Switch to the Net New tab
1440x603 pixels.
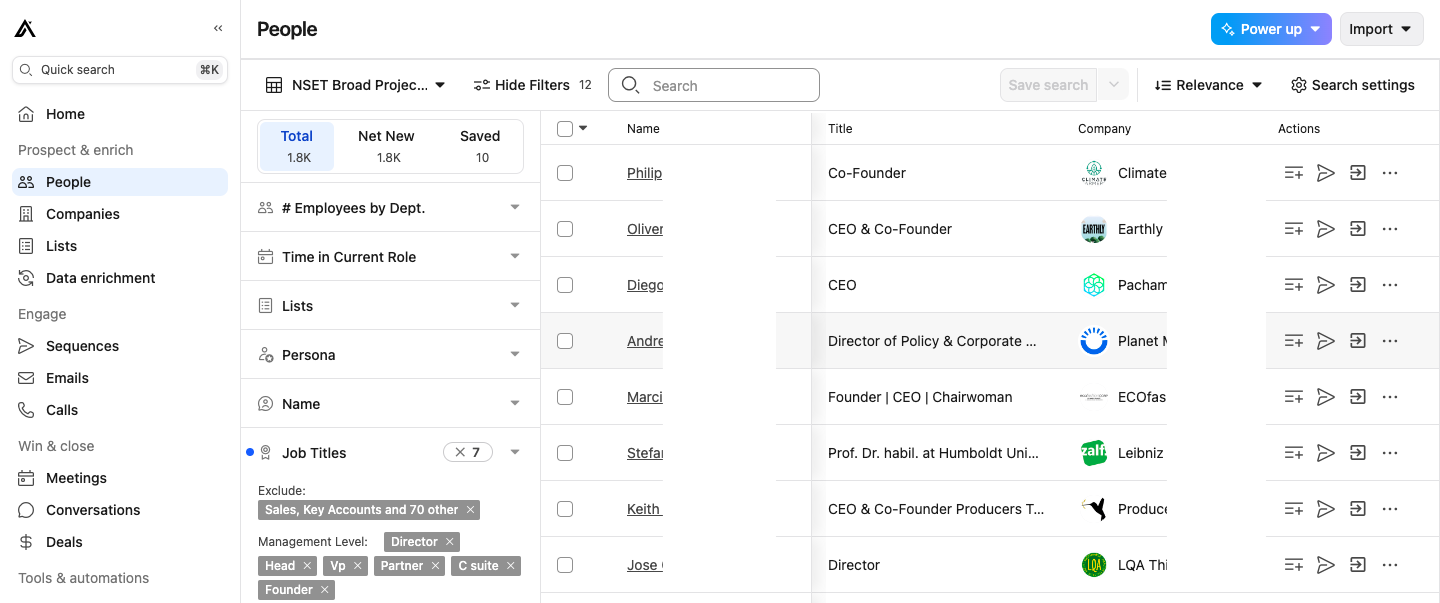[386, 146]
